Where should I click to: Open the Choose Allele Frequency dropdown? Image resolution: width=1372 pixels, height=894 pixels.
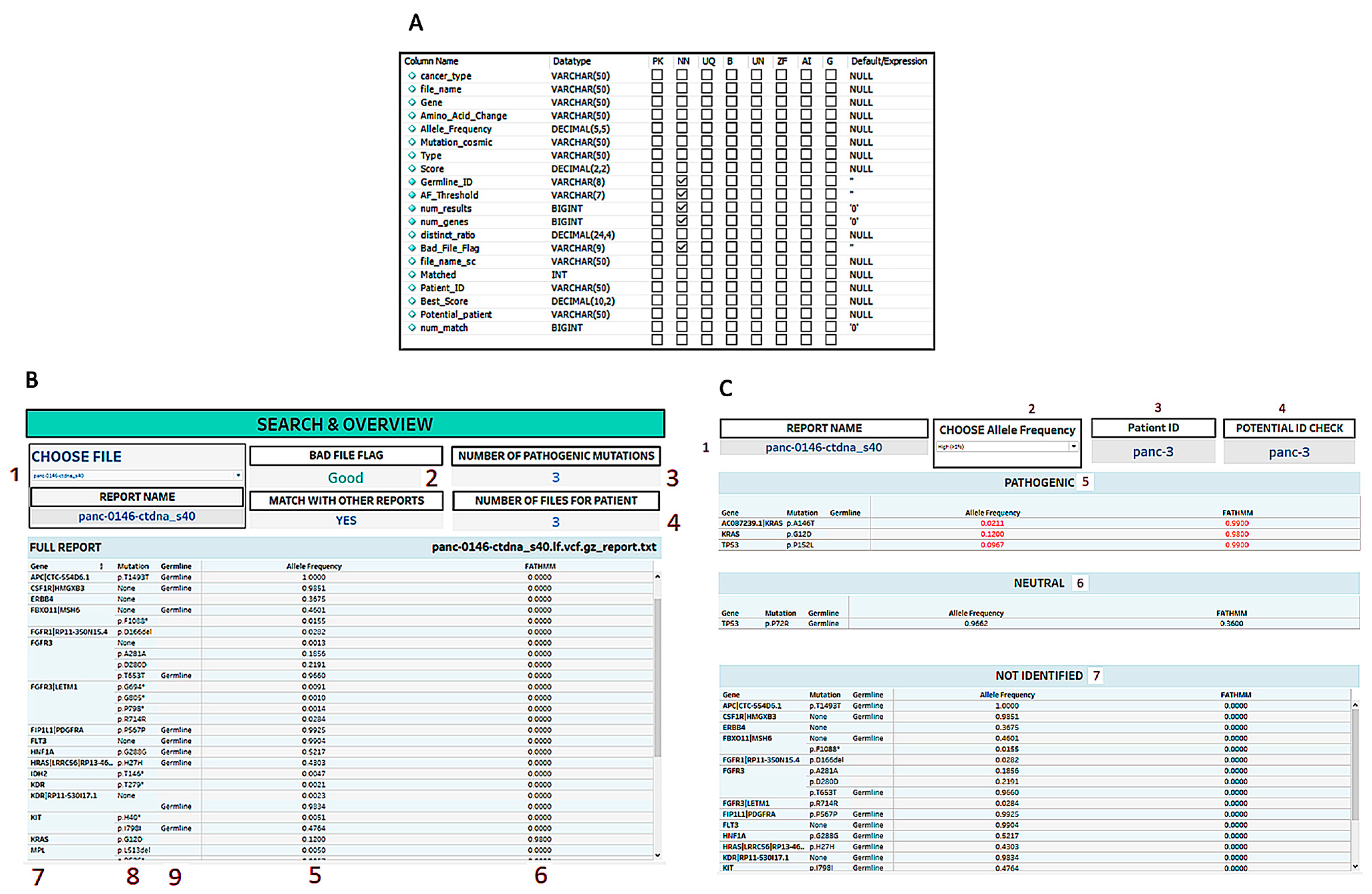click(1073, 446)
